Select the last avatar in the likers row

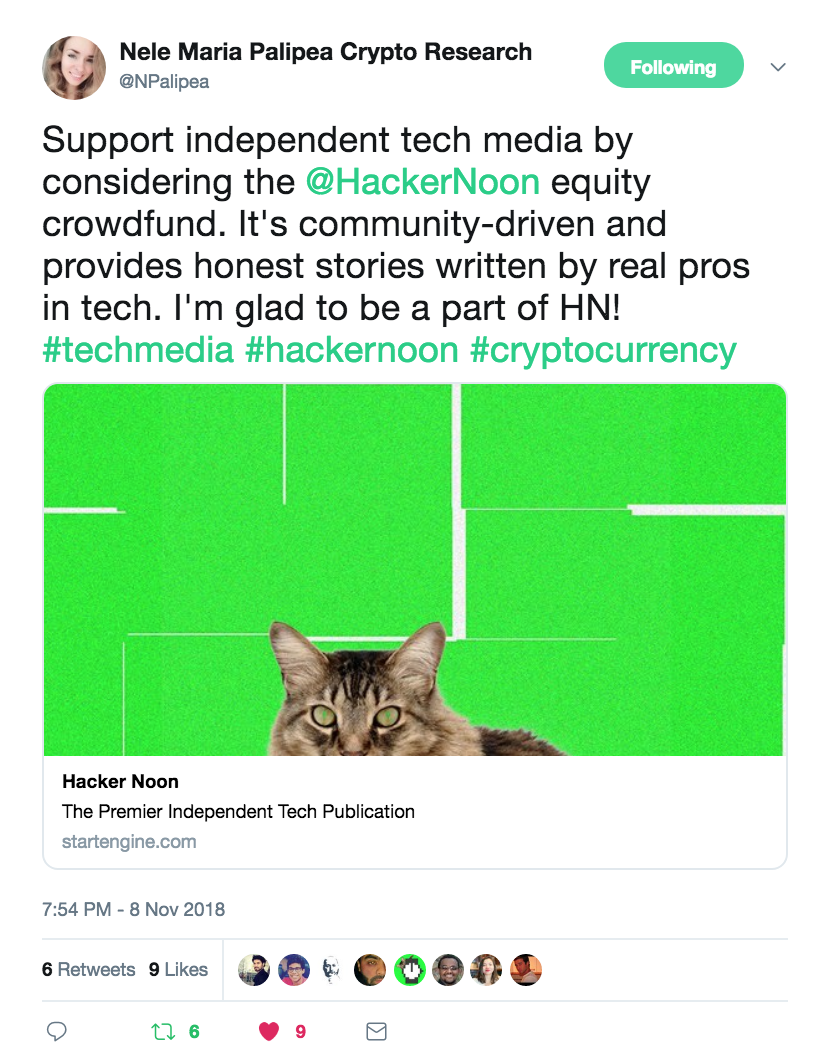coord(526,969)
